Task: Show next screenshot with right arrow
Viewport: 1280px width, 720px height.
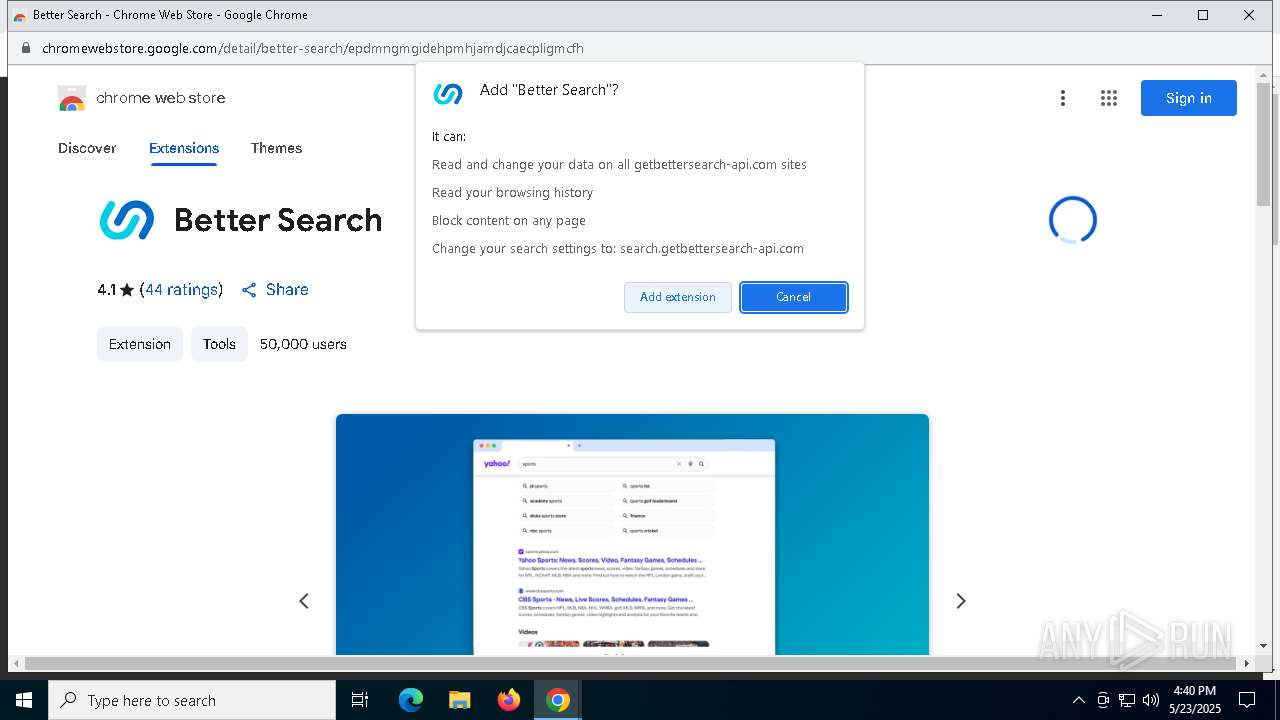Action: (961, 601)
